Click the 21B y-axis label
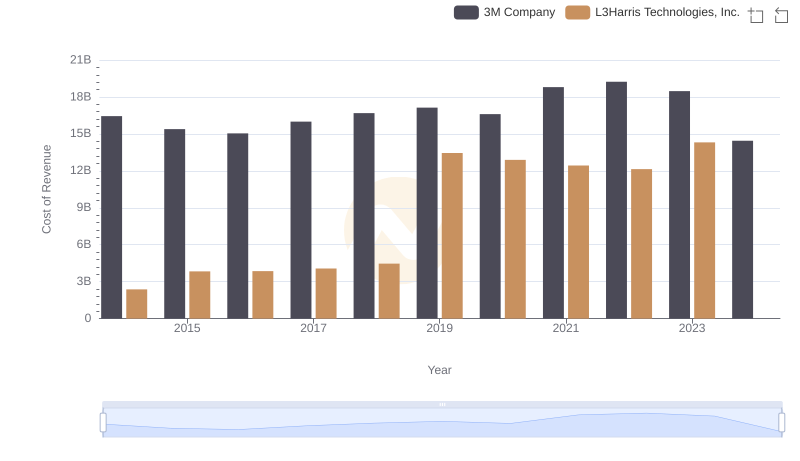Screen dimensions: 800x461 tap(81, 60)
